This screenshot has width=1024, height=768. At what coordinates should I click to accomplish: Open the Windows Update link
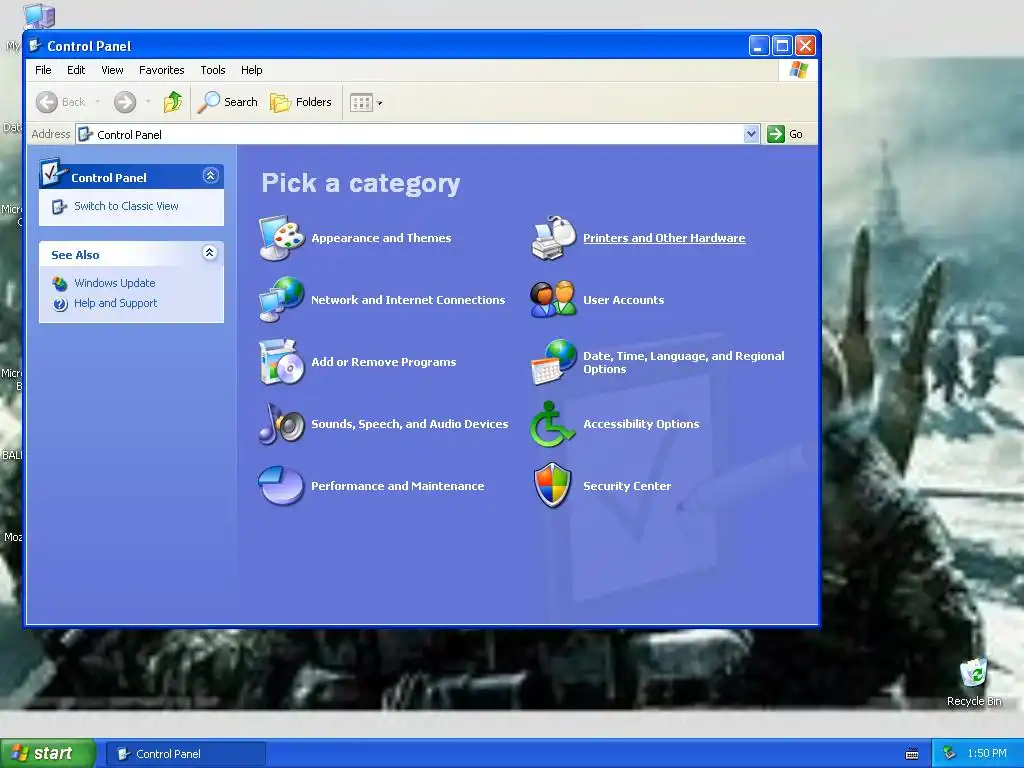pos(115,283)
